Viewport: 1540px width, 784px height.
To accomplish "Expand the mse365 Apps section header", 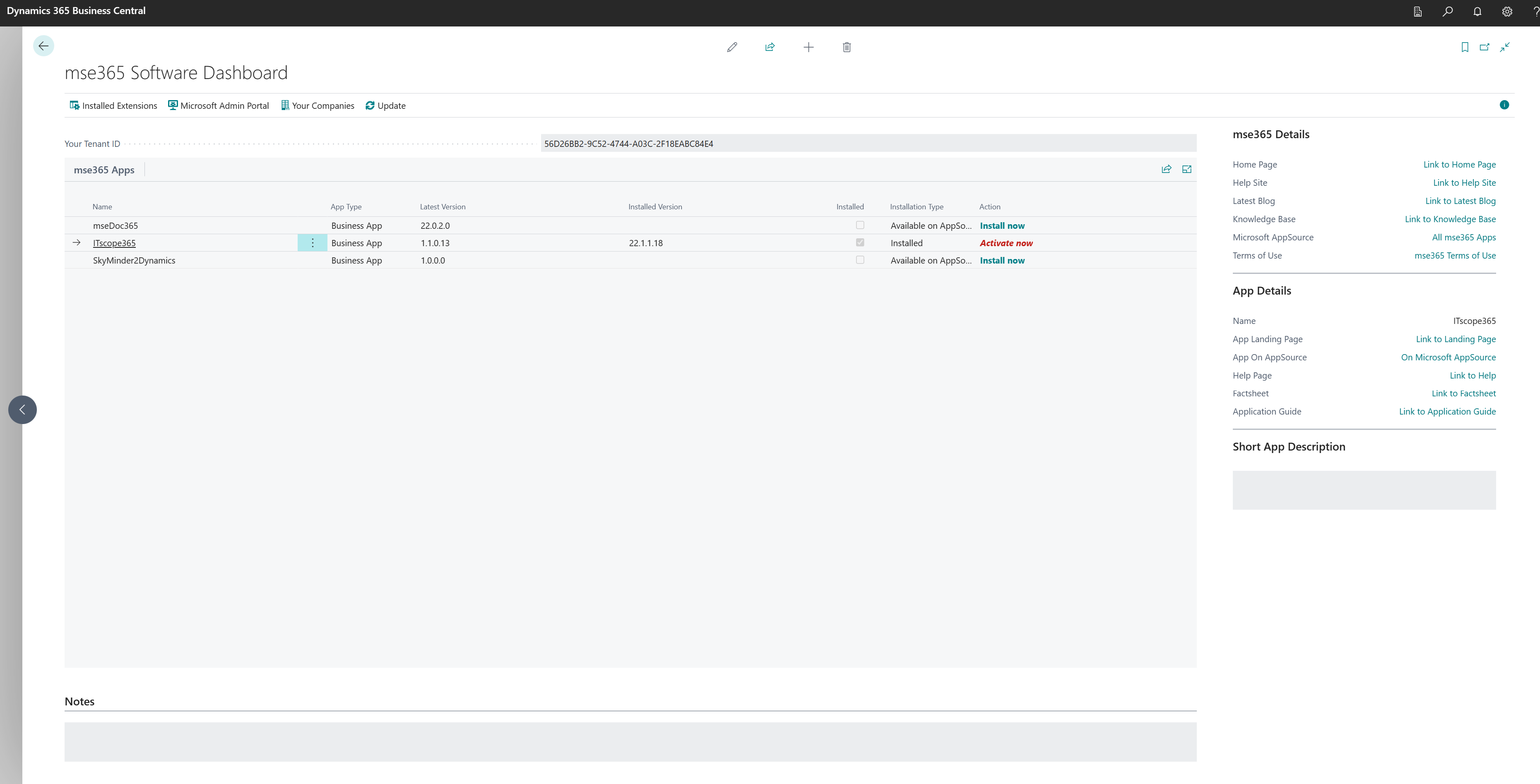I will (x=103, y=169).
